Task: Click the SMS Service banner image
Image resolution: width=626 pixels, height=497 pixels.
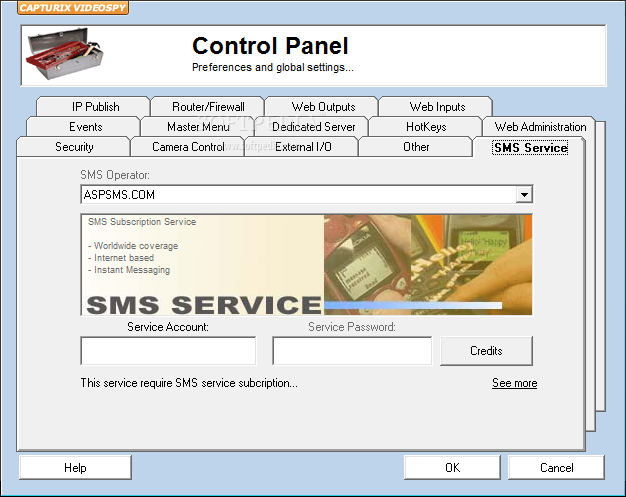Action: tap(307, 265)
